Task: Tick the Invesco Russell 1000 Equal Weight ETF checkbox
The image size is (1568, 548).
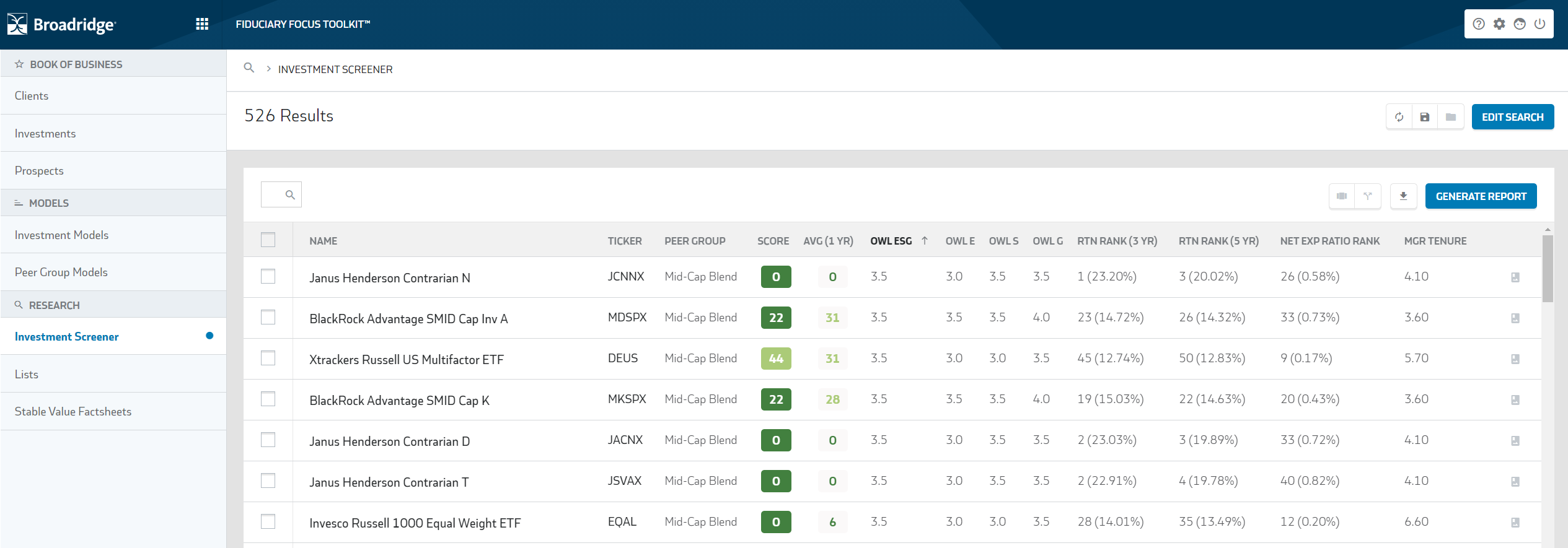Action: coord(268,521)
